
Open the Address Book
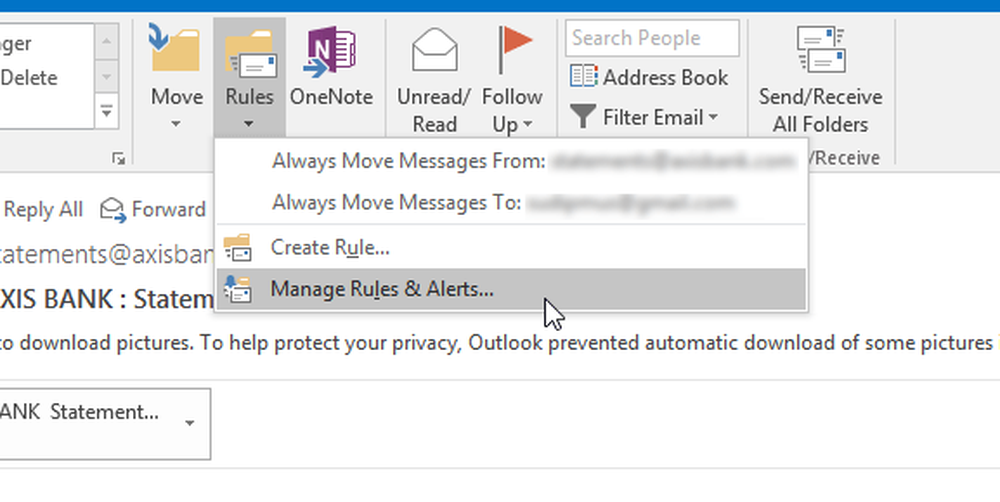649,77
